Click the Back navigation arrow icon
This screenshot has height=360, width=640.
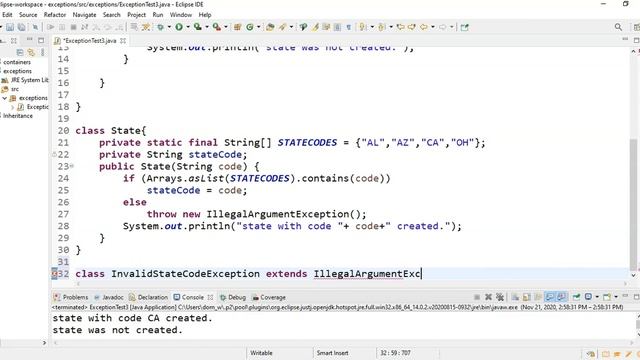point(424,27)
